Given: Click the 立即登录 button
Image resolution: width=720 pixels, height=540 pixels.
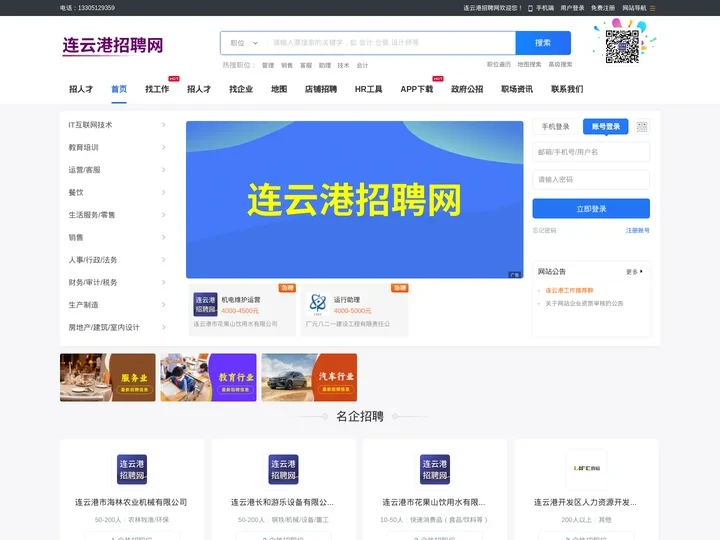Looking at the screenshot, I should (591, 209).
